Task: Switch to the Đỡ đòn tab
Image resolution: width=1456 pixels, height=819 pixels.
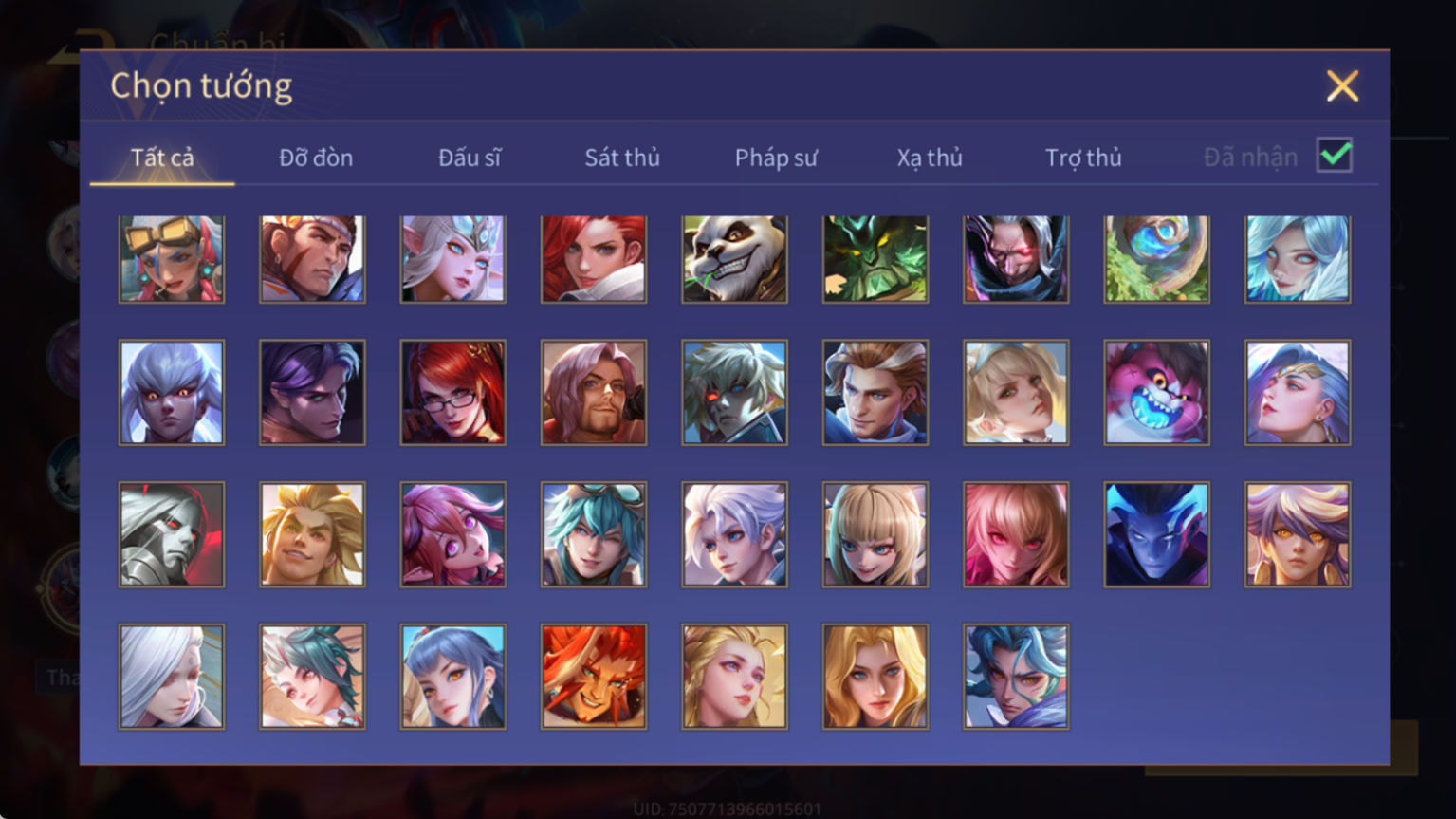Action: click(316, 158)
